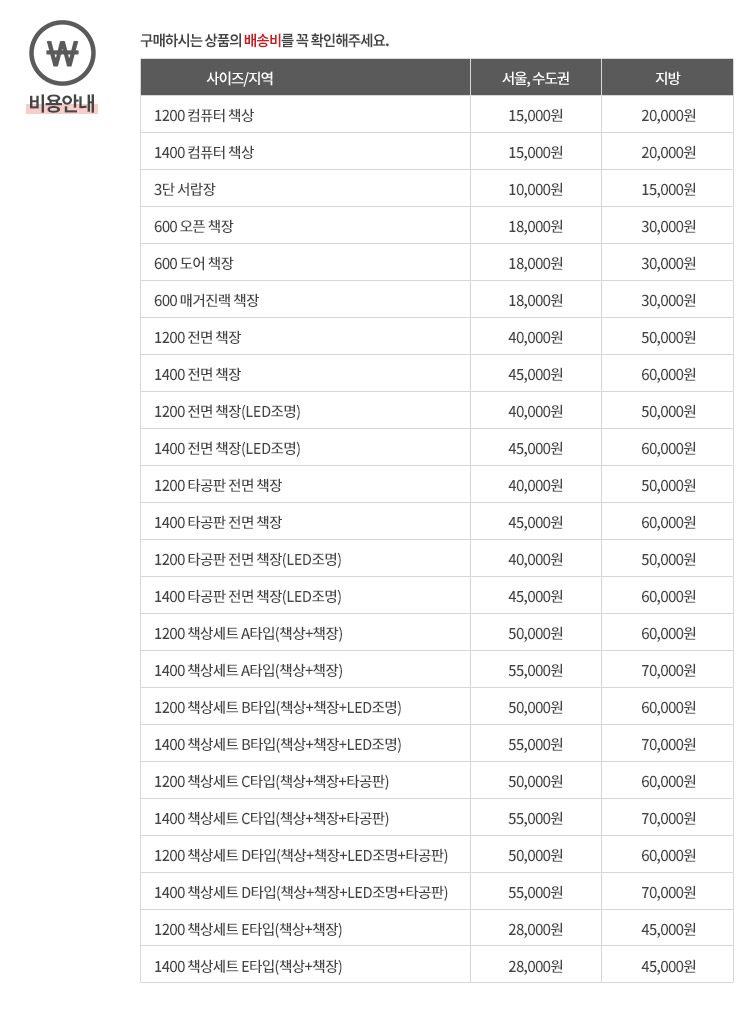
Task: Click the 1400 전면 책장 row label
Action: point(197,374)
